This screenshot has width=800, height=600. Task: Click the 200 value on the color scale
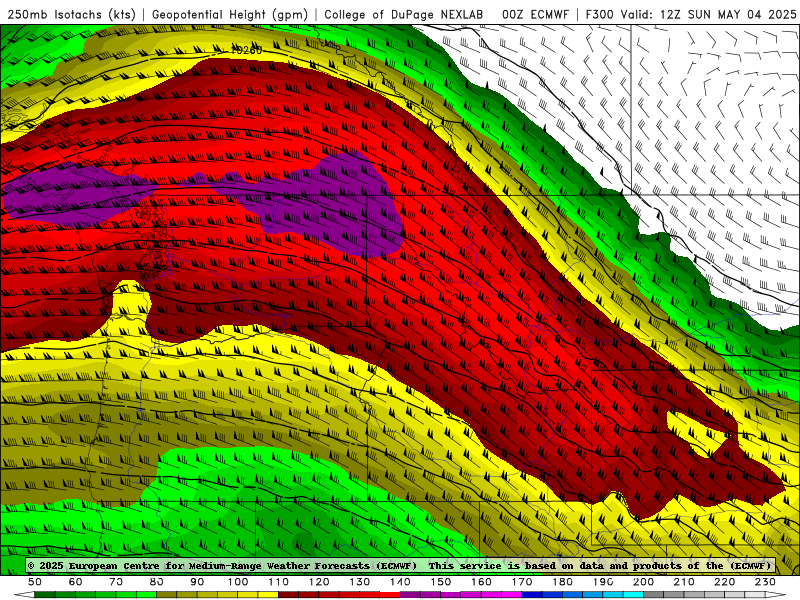(643, 582)
